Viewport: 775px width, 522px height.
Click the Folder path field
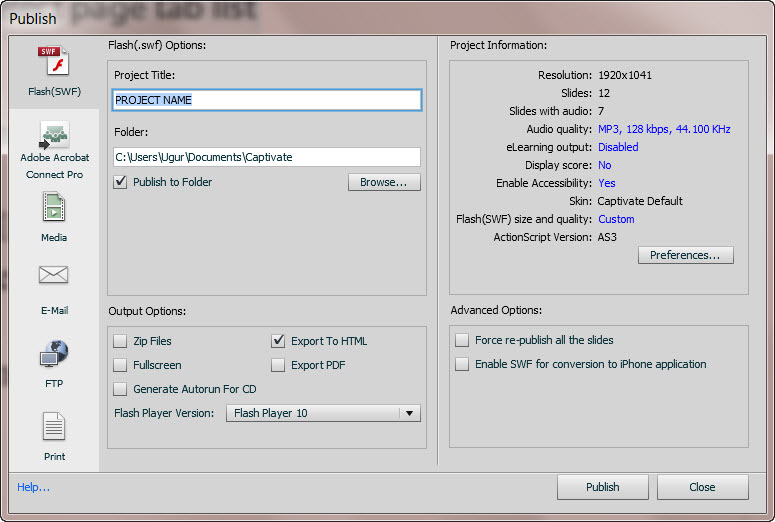267,157
